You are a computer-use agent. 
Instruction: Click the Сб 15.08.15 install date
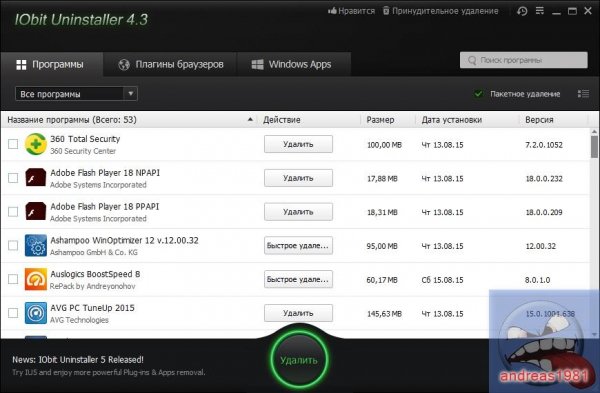click(x=442, y=280)
